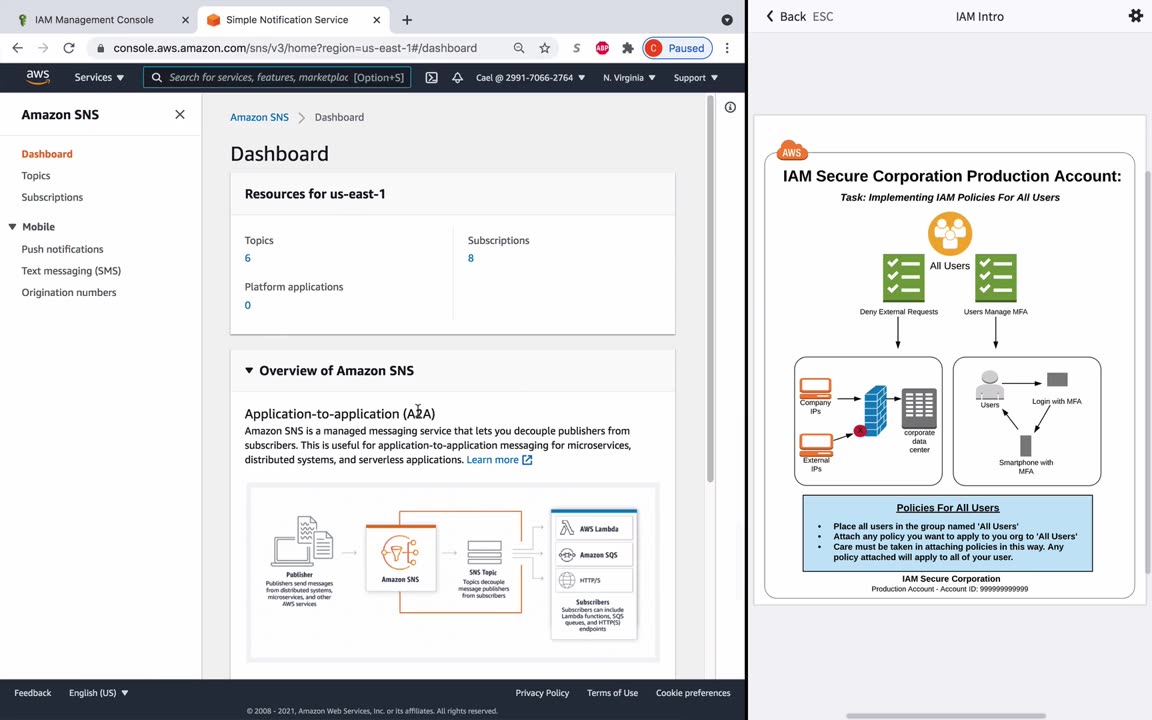Open Terms of Use footer link
This screenshot has width=1152, height=720.
tap(612, 693)
